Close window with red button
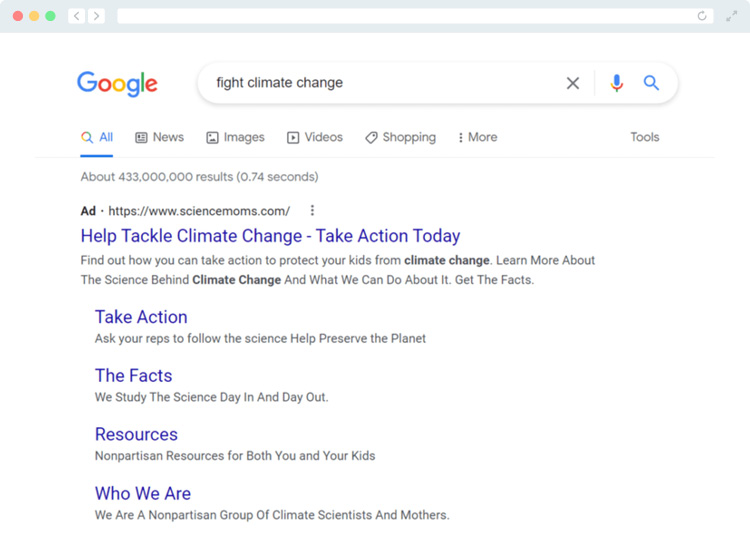The width and height of the screenshot is (750, 555). (18, 16)
